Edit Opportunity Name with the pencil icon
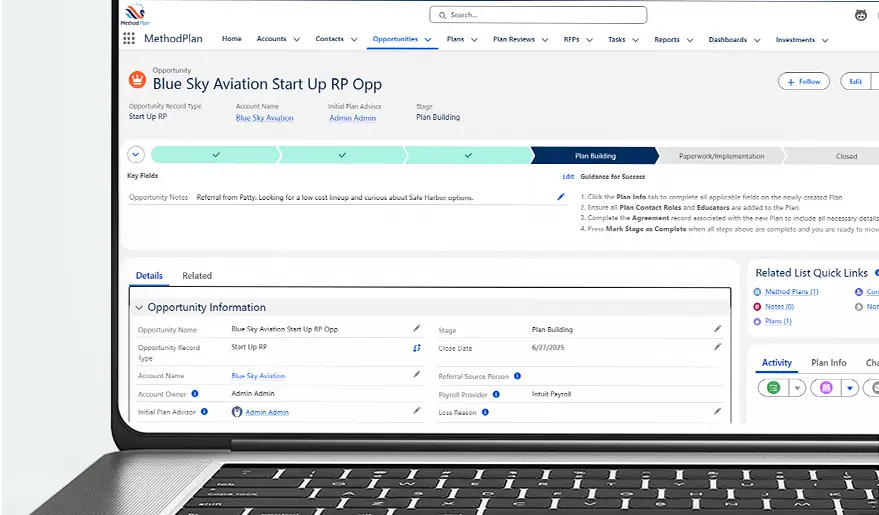 417,328
